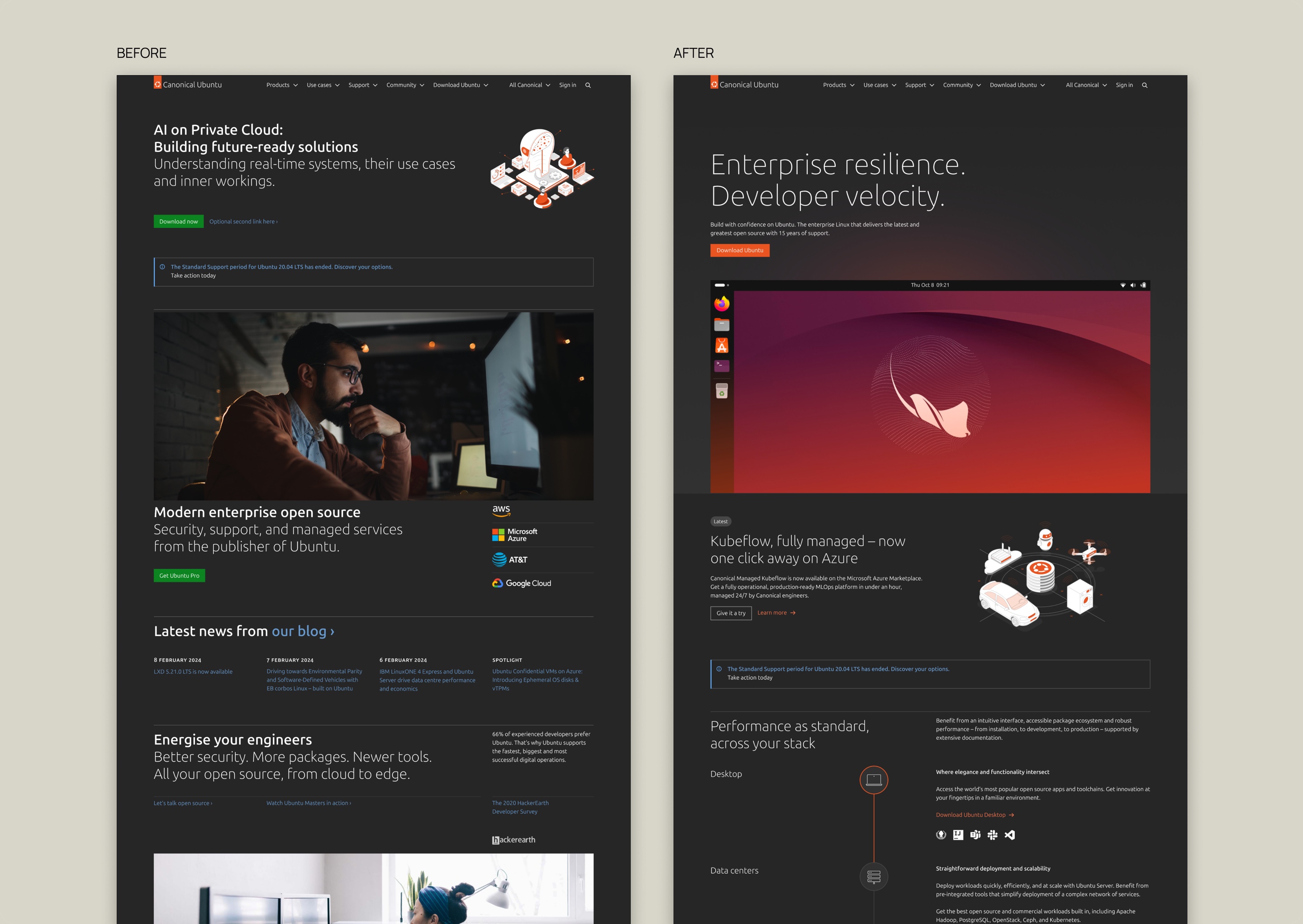This screenshot has height=924, width=1303.
Task: Expand Products dropdown in BEFORE mockup
Action: 282,85
